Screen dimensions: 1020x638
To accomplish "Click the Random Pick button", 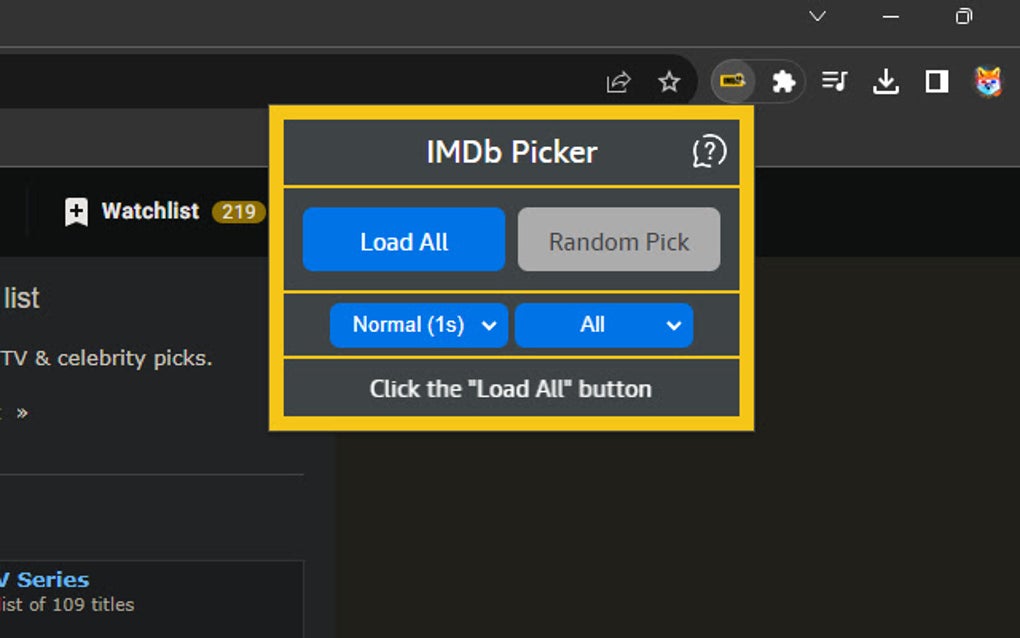I will 619,240.
